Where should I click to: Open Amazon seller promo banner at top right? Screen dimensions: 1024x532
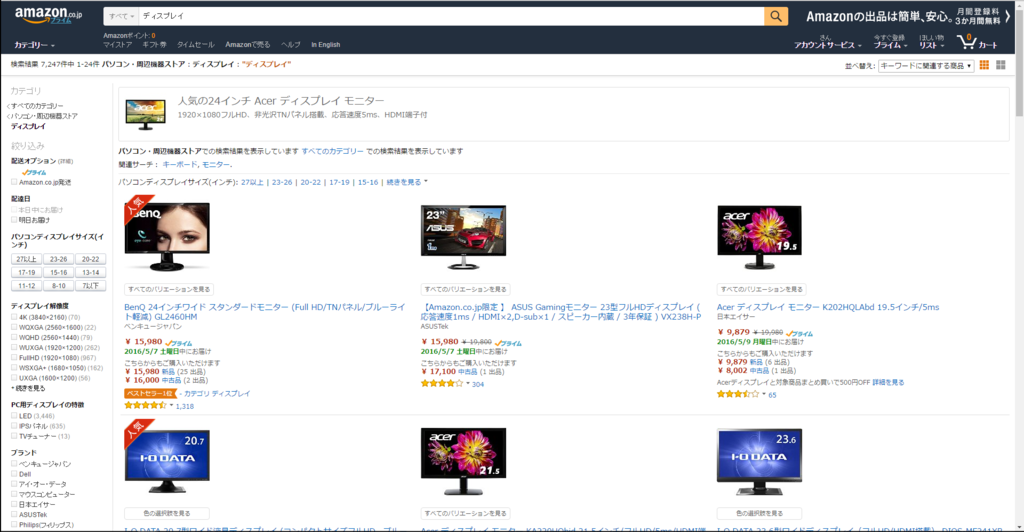coord(907,16)
